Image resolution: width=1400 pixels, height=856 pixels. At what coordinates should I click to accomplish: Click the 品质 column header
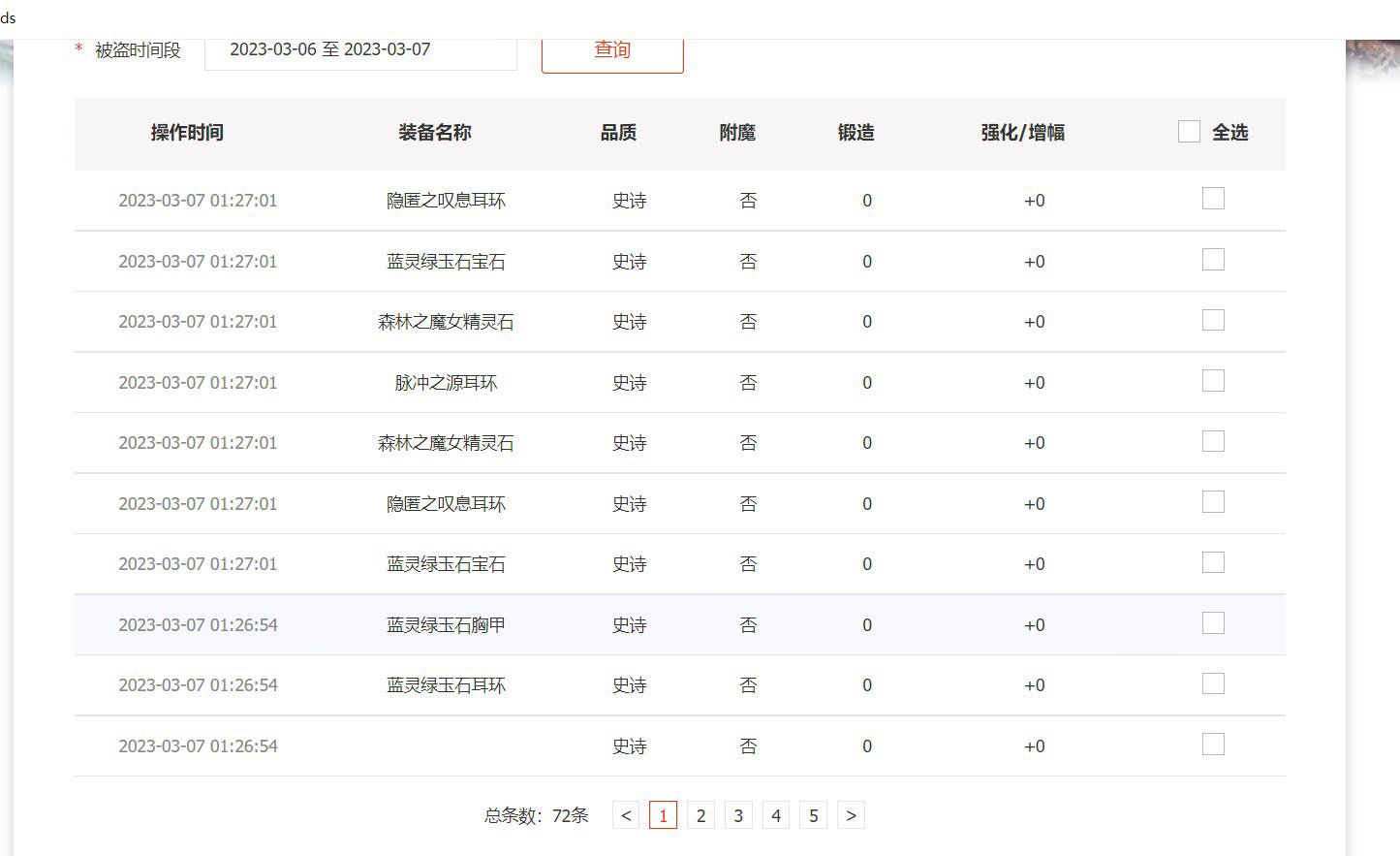click(x=618, y=133)
